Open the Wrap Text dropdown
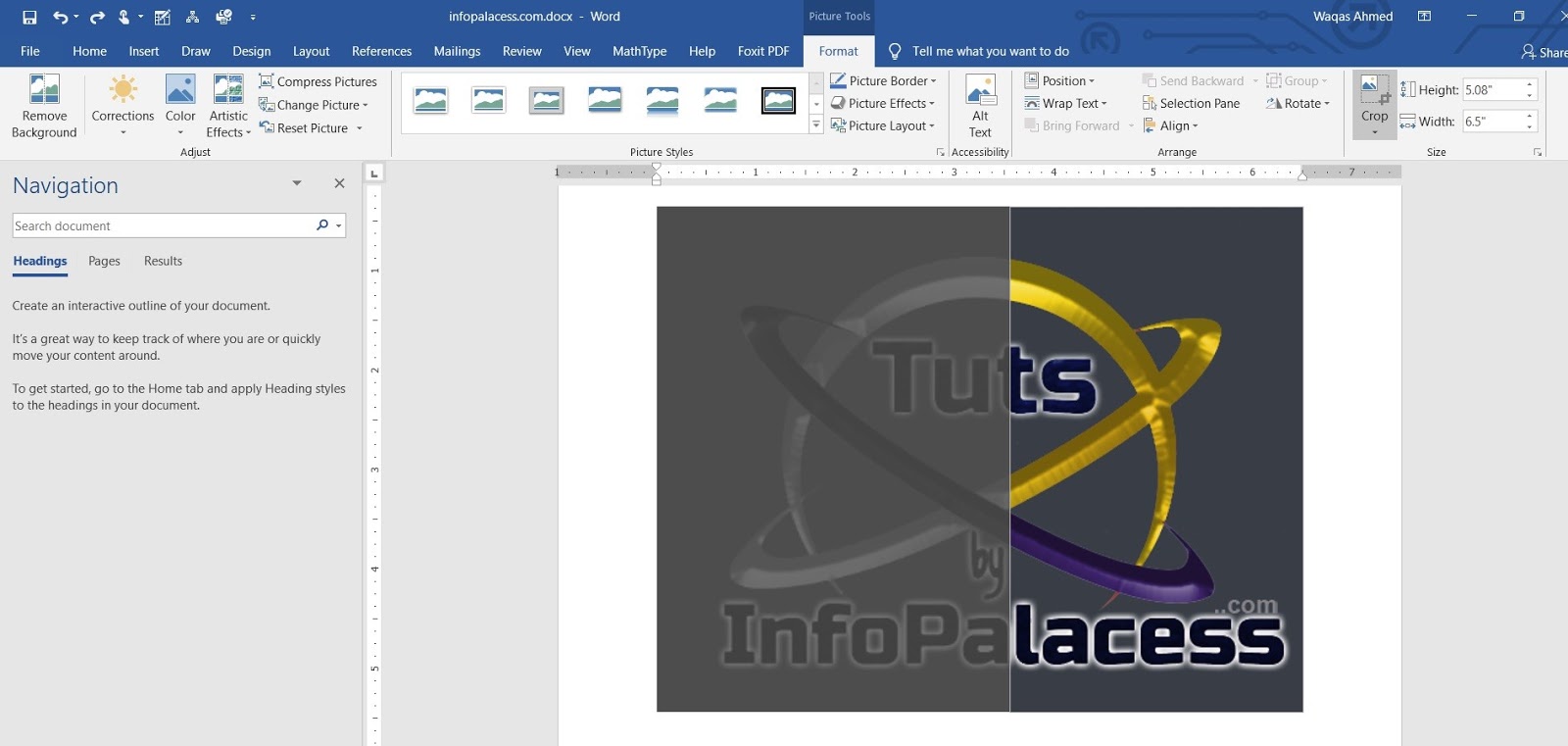 (x=1065, y=103)
